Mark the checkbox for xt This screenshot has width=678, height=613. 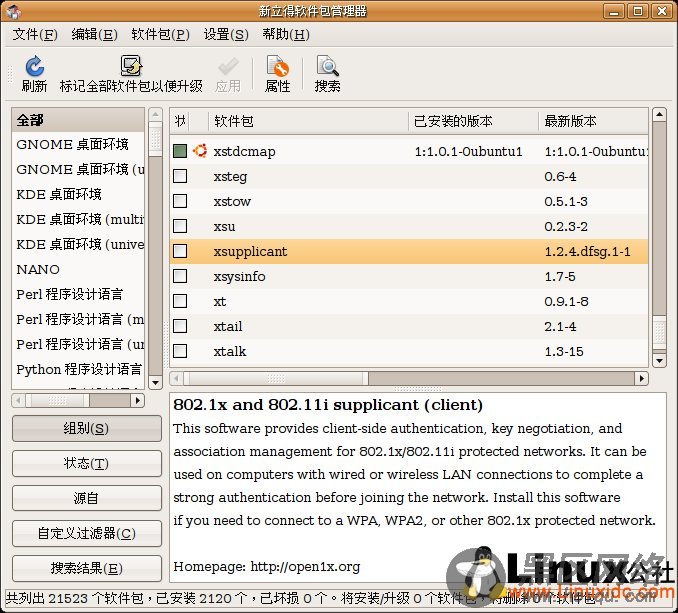(180, 301)
